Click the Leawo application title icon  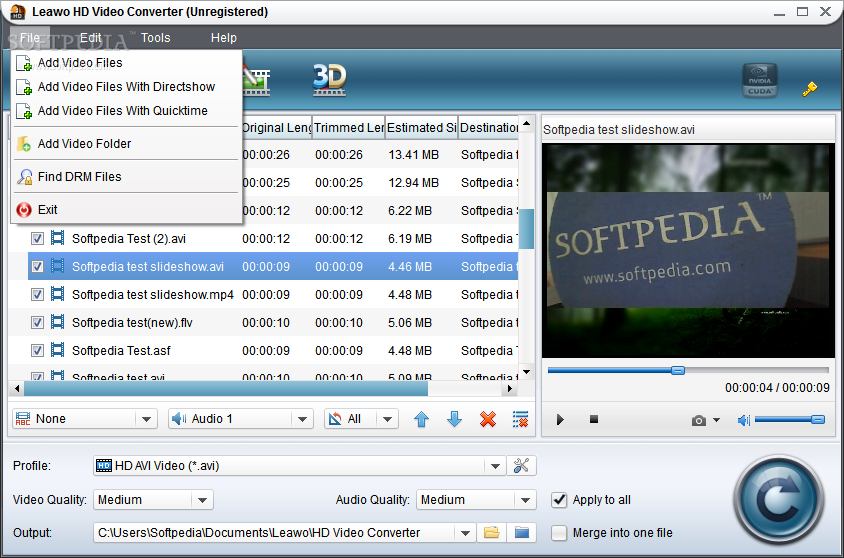pos(18,12)
